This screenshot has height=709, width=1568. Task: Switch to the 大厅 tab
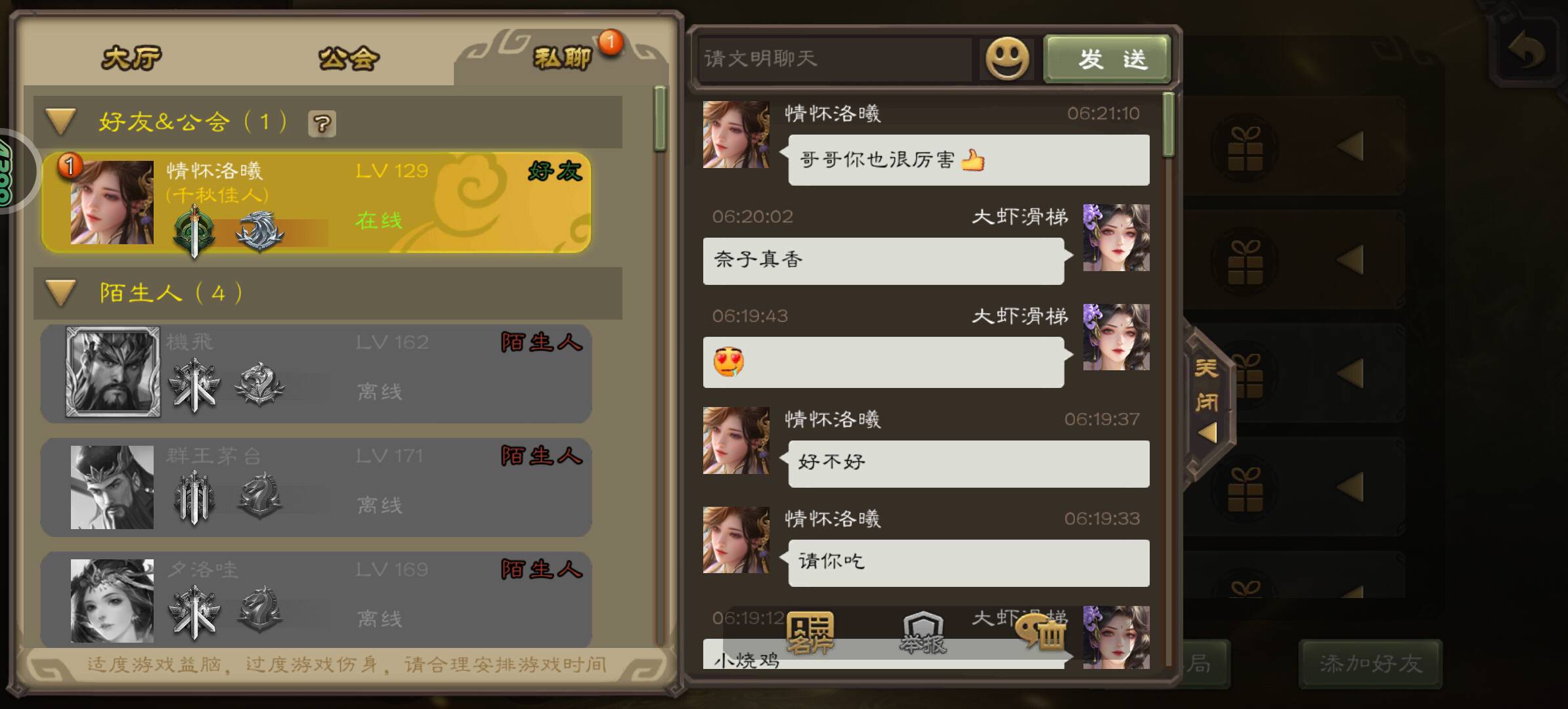tap(131, 58)
